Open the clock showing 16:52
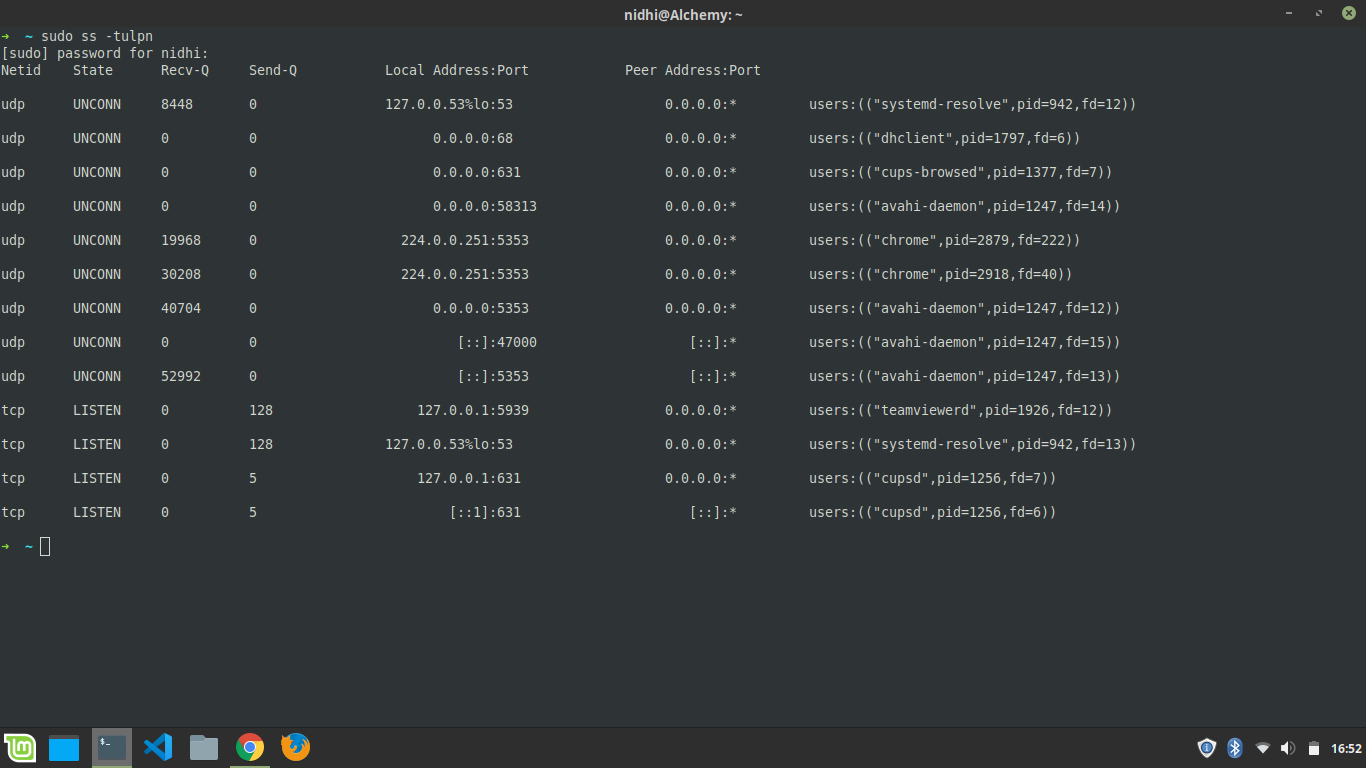 [1347, 748]
